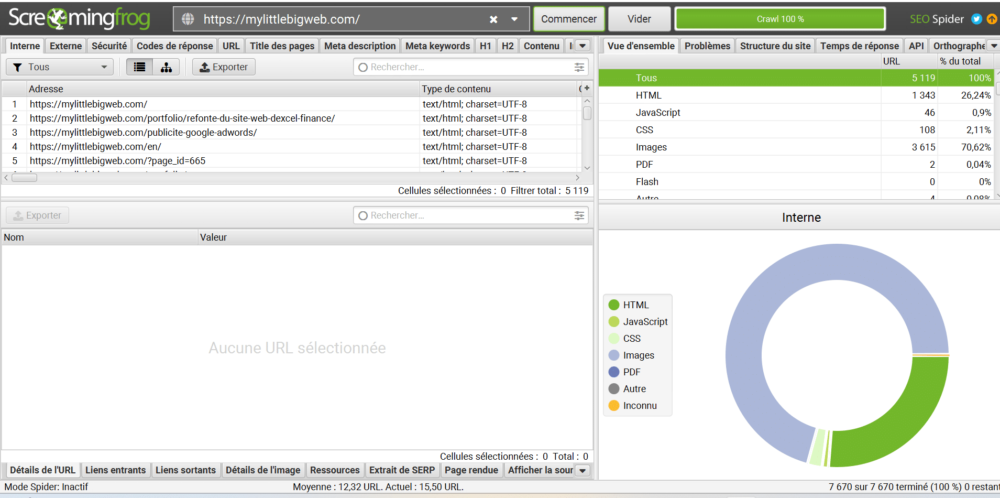This screenshot has height=498, width=1000.
Task: Select row https://mylittlebigweb.com/publicite-google-adwords/
Action: pyautogui.click(x=291, y=133)
